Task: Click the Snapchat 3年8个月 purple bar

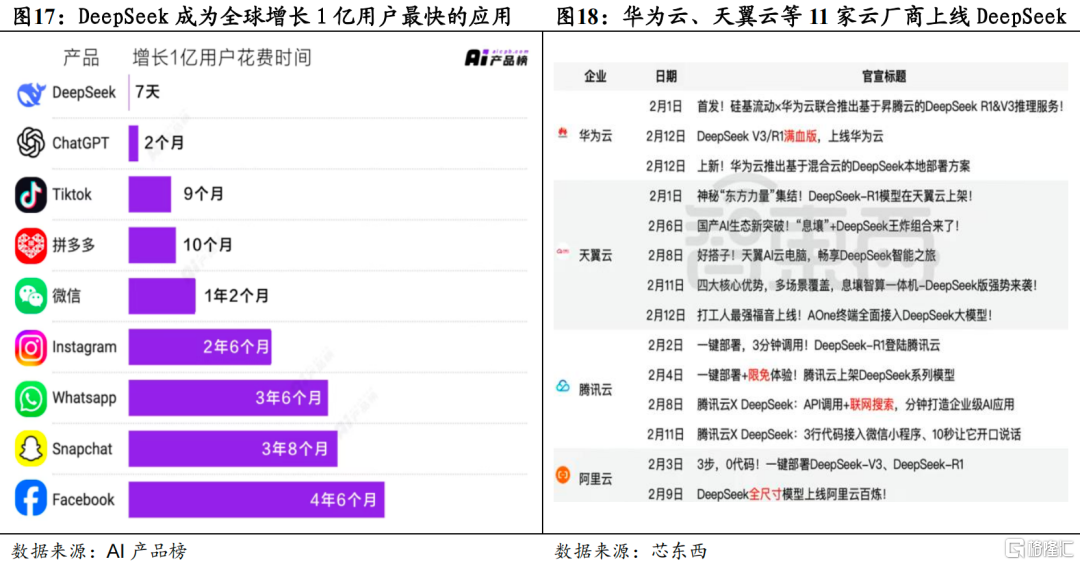Action: pos(233,449)
